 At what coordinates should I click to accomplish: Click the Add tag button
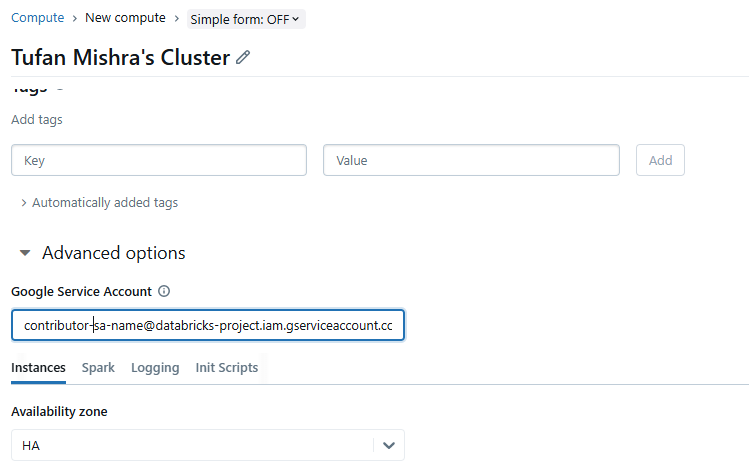[660, 160]
